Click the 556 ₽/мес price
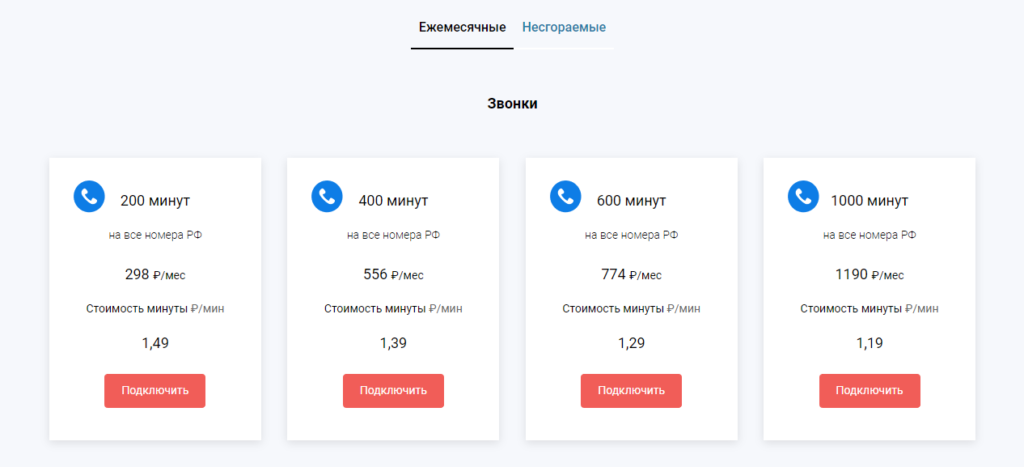 (x=393, y=274)
